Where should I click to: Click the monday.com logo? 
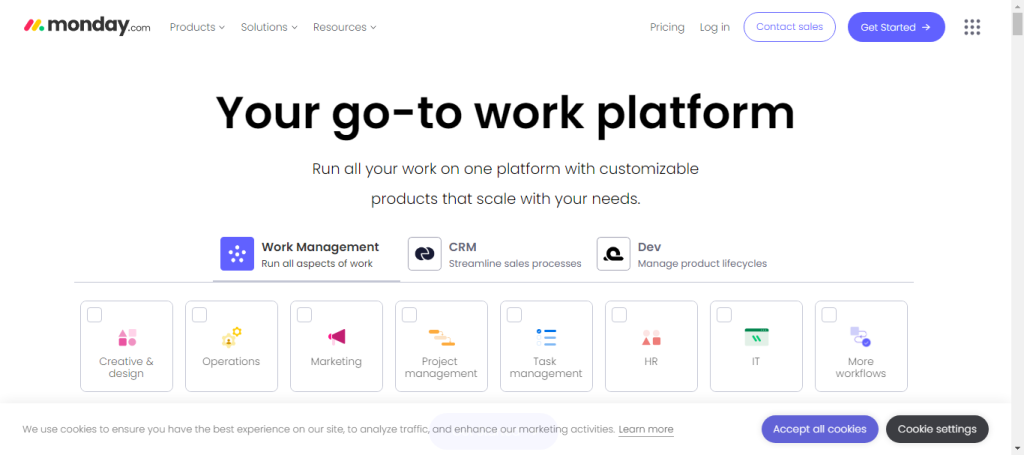point(87,26)
